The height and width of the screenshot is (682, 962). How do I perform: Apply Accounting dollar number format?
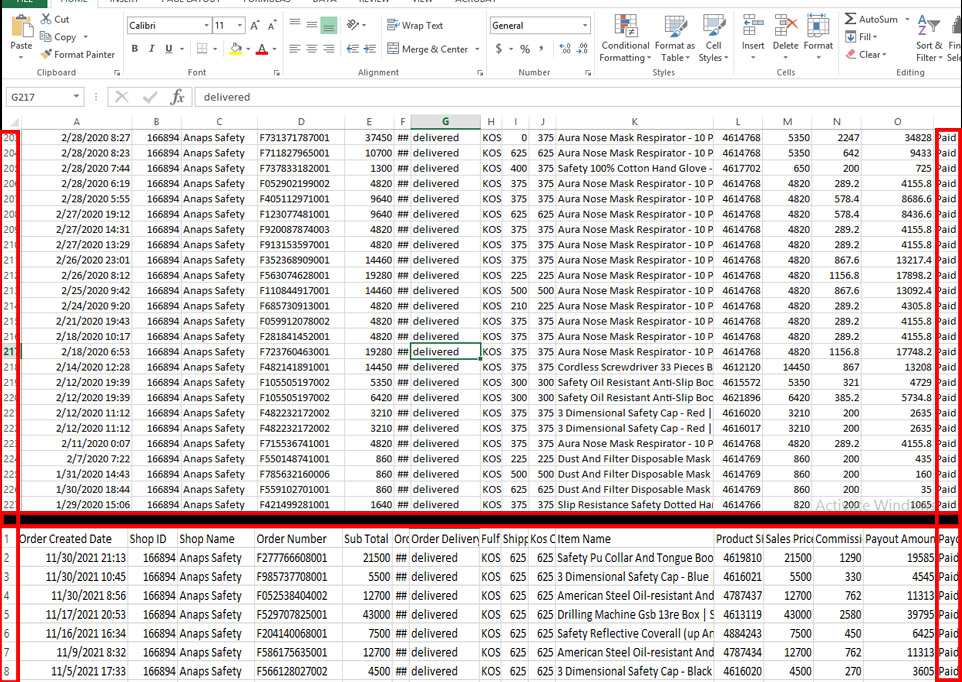(x=499, y=49)
